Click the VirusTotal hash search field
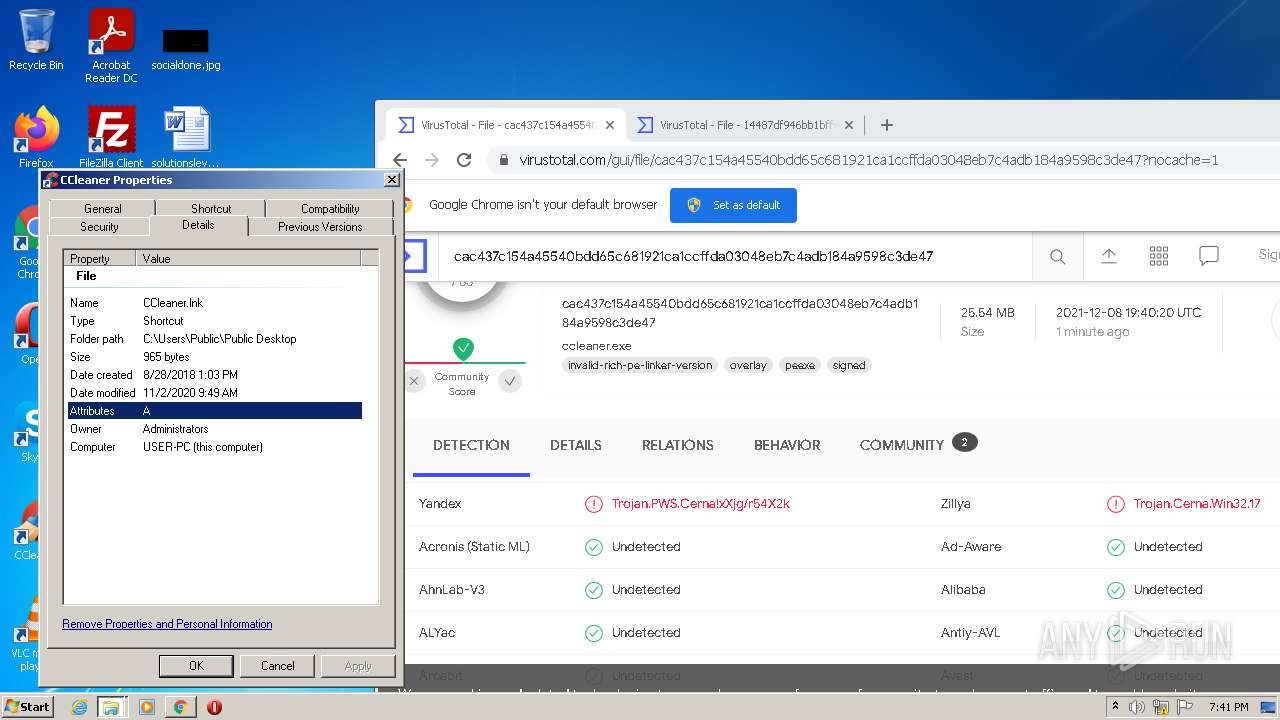This screenshot has height=720, width=1280. click(x=735, y=257)
